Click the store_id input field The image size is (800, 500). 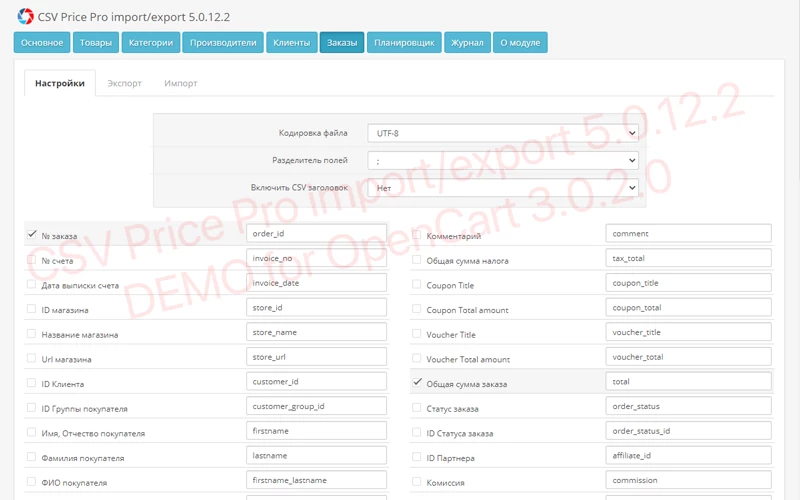pyautogui.click(x=316, y=308)
